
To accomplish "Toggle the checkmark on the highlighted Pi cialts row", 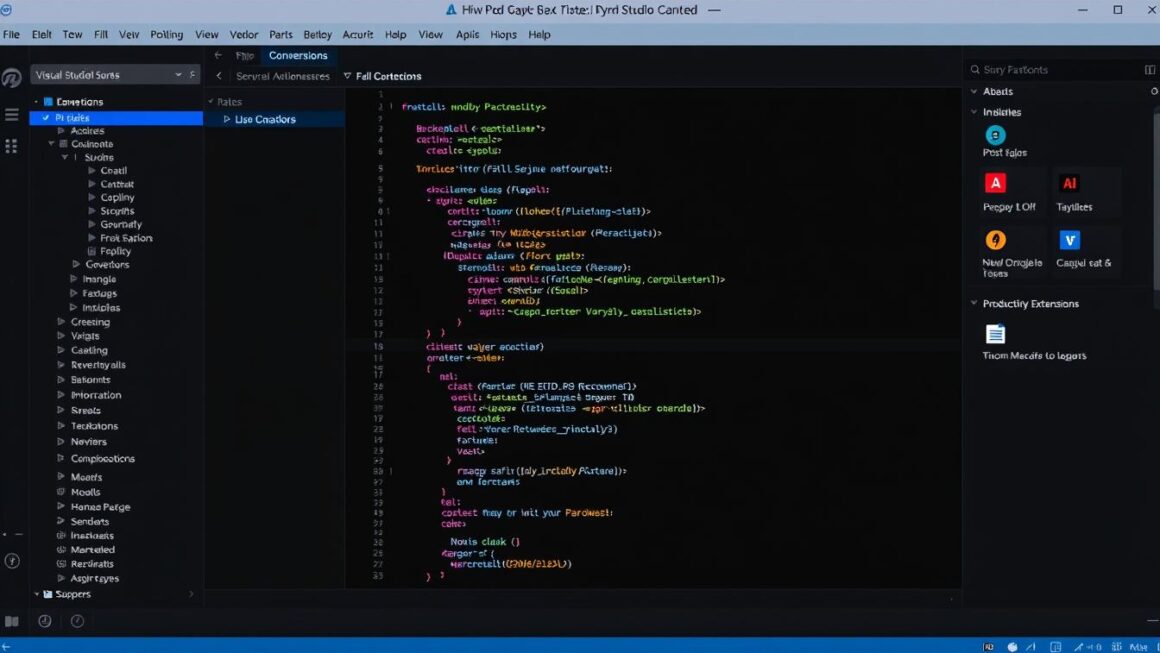I will click(x=46, y=118).
